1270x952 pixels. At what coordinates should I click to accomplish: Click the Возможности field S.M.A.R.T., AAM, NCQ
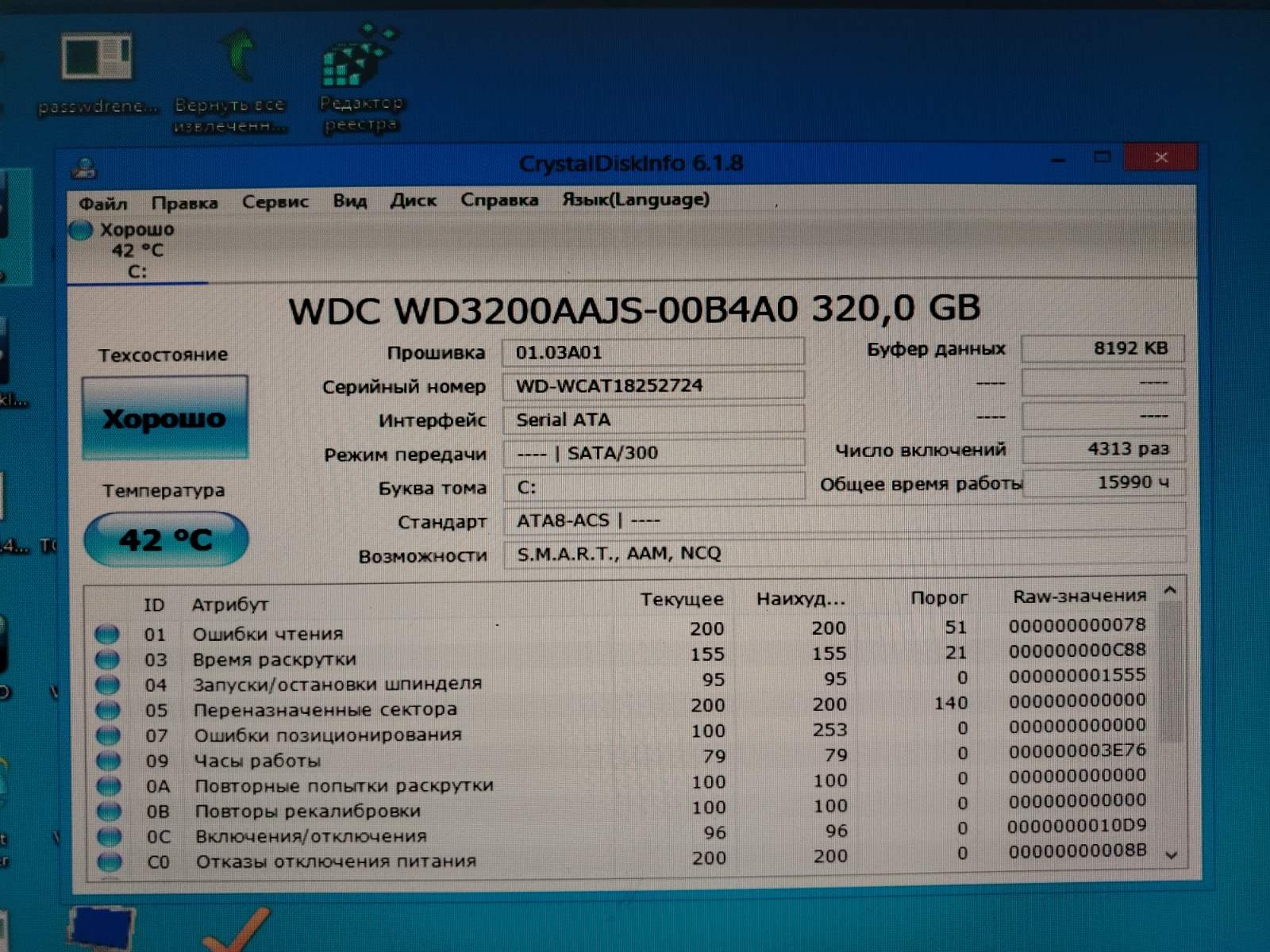(x=845, y=553)
